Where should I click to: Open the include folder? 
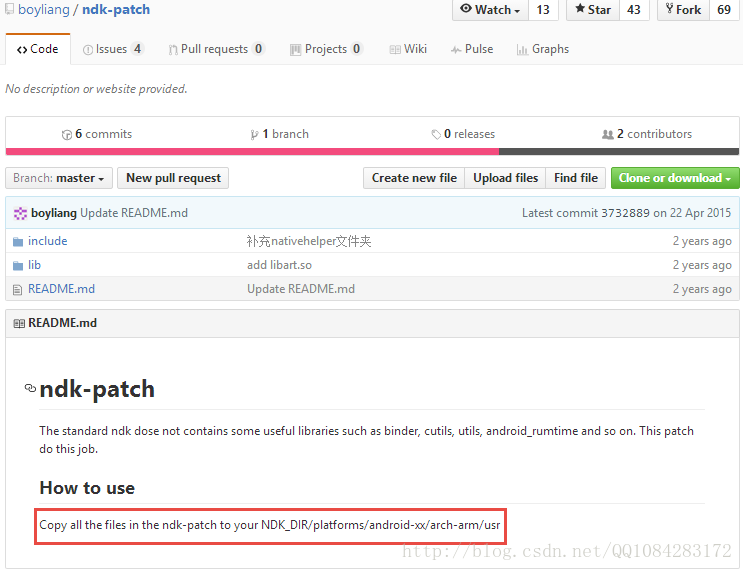(x=47, y=241)
